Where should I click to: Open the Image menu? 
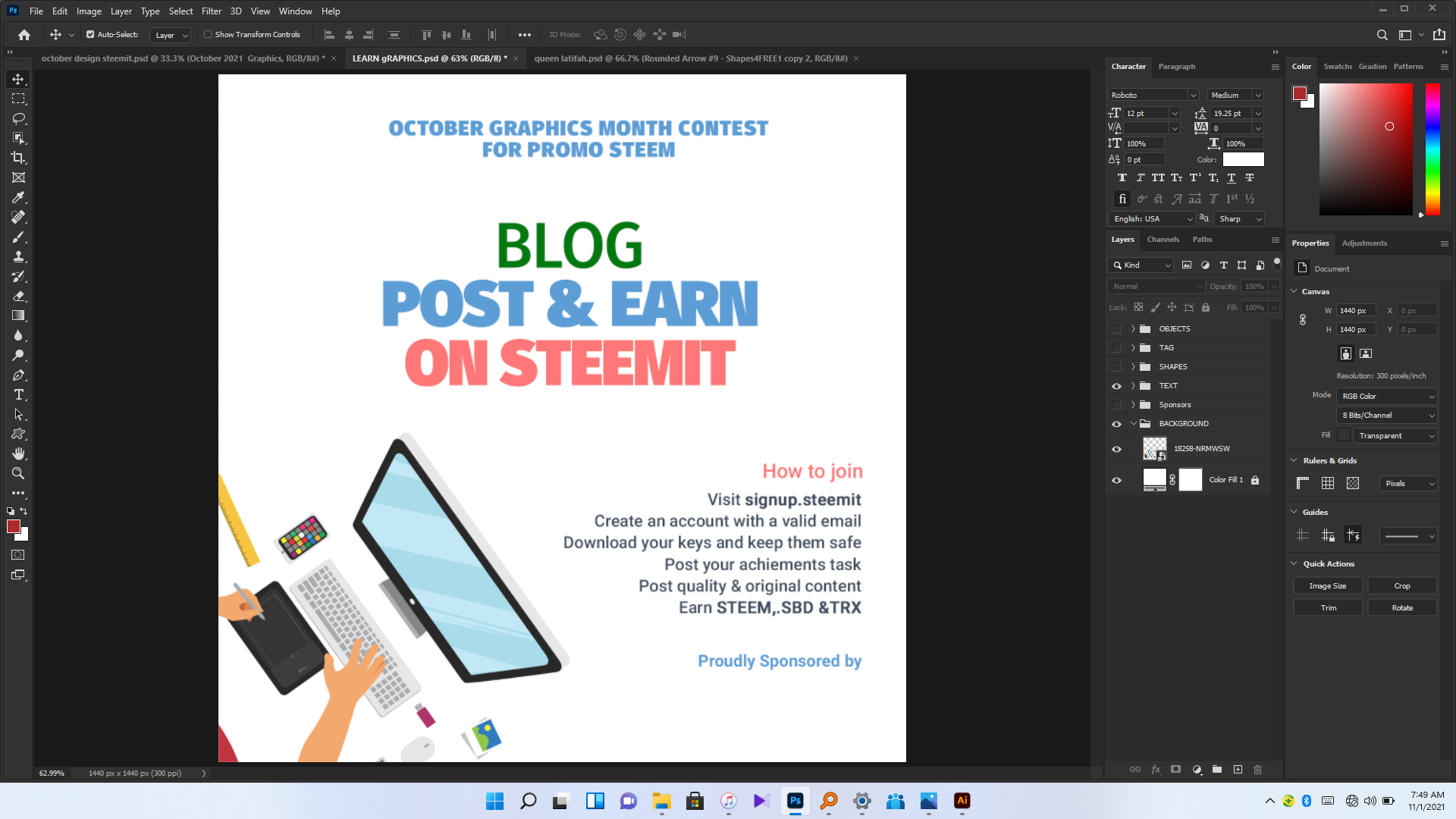[x=89, y=11]
